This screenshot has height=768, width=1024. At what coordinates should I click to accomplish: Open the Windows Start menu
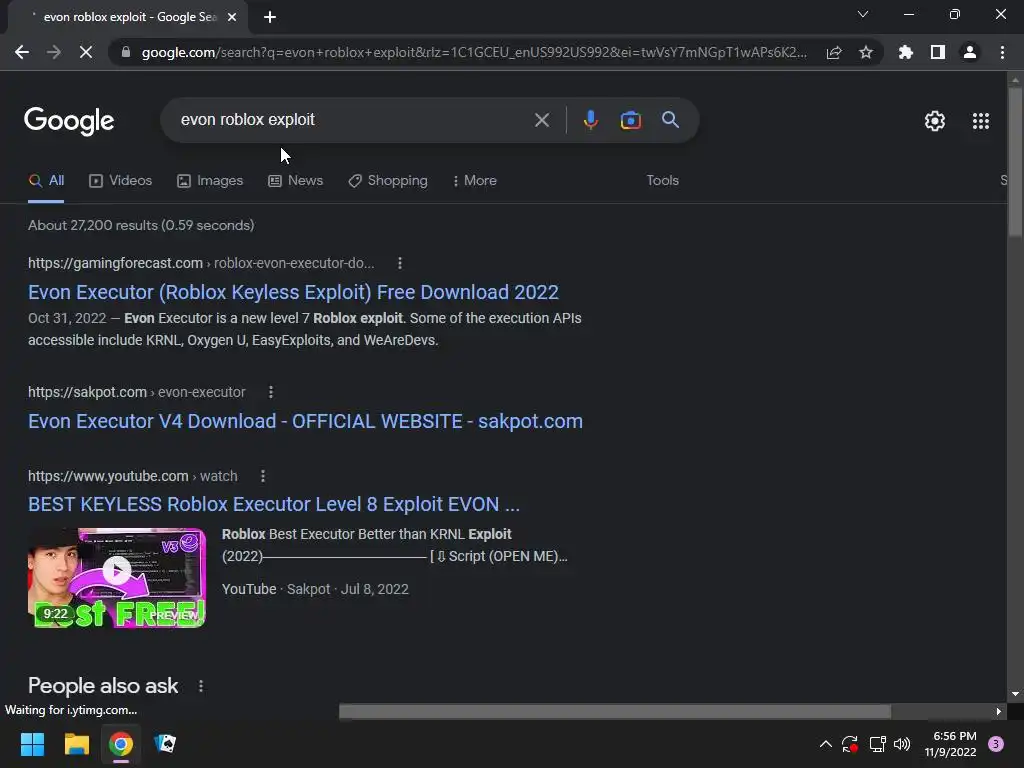coord(32,744)
